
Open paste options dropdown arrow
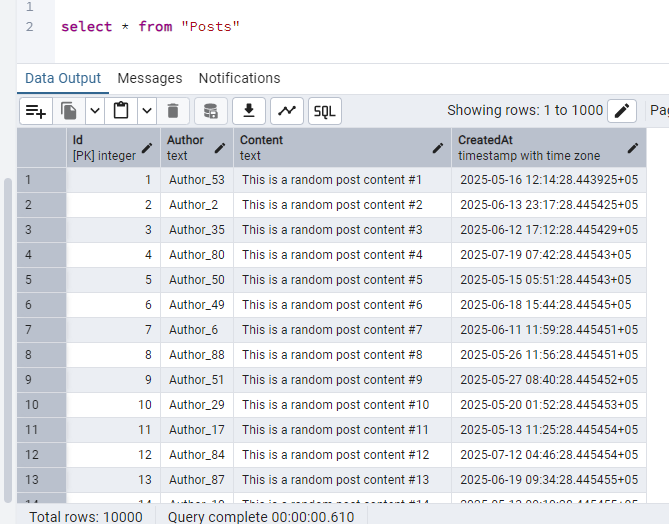coord(147,111)
